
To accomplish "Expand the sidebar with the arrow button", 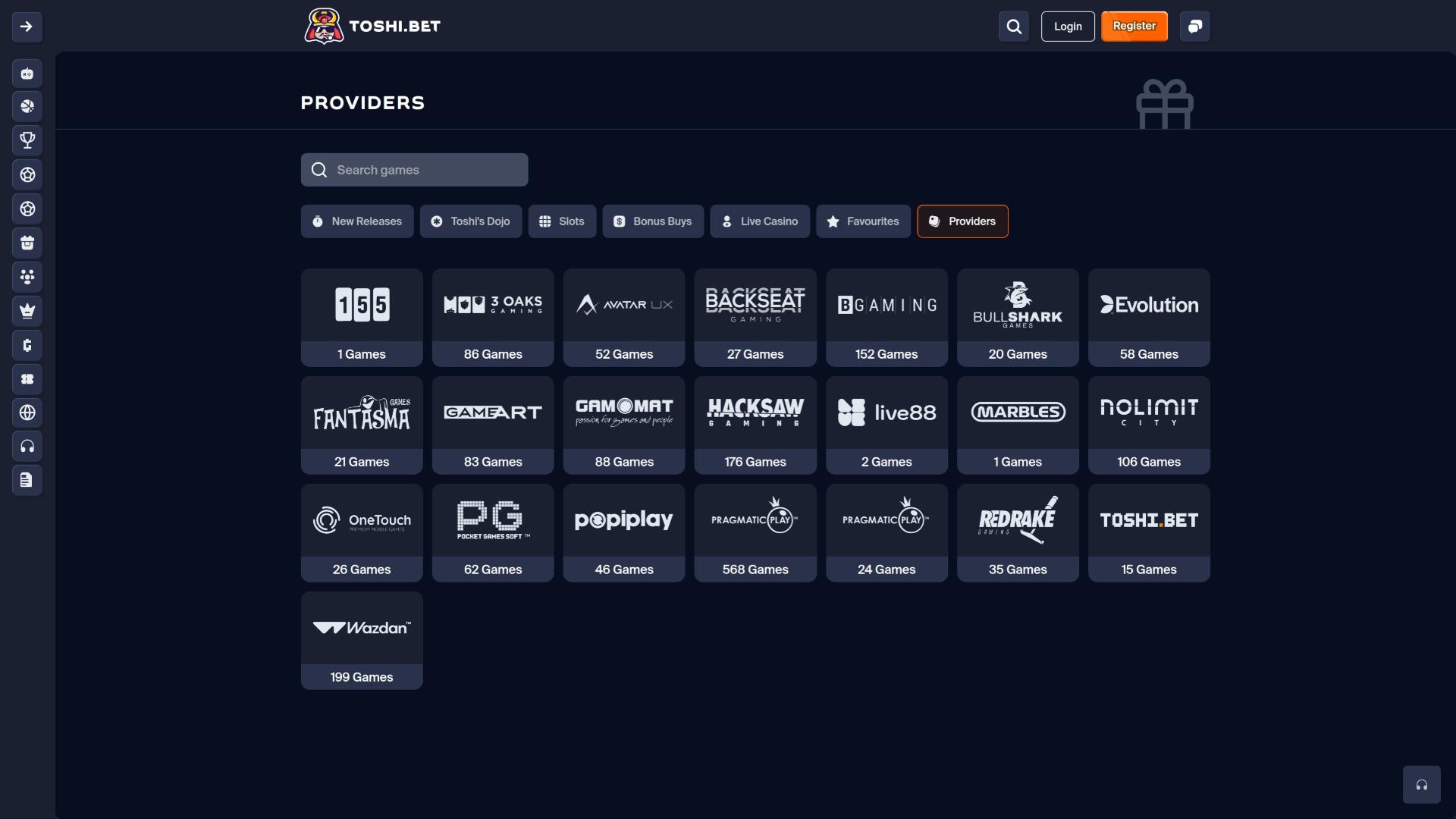I will 27,27.
